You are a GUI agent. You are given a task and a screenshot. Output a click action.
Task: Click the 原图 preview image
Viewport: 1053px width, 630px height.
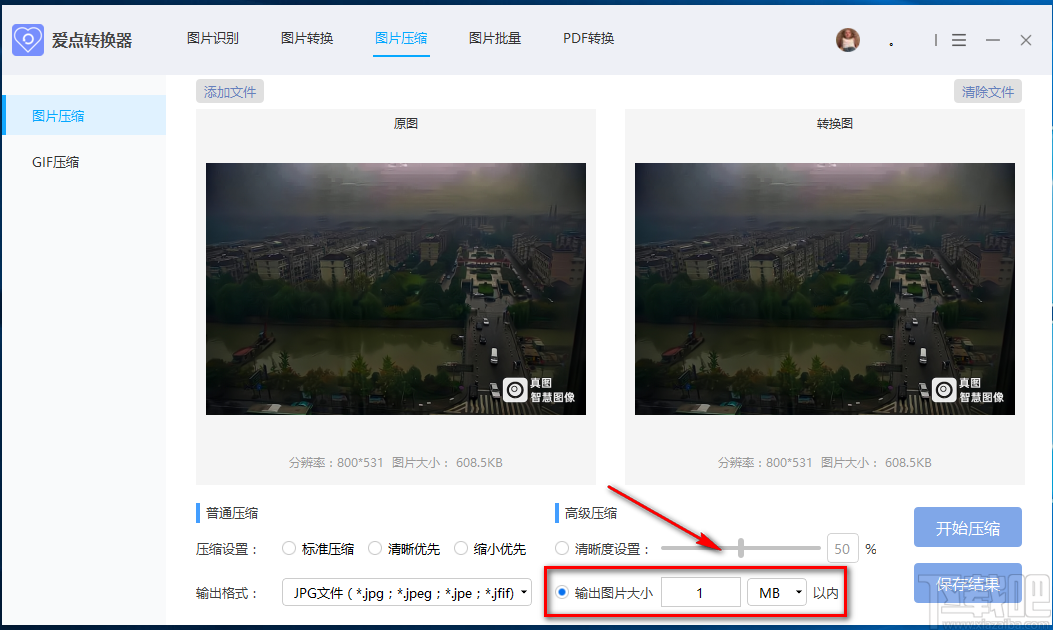(396, 289)
